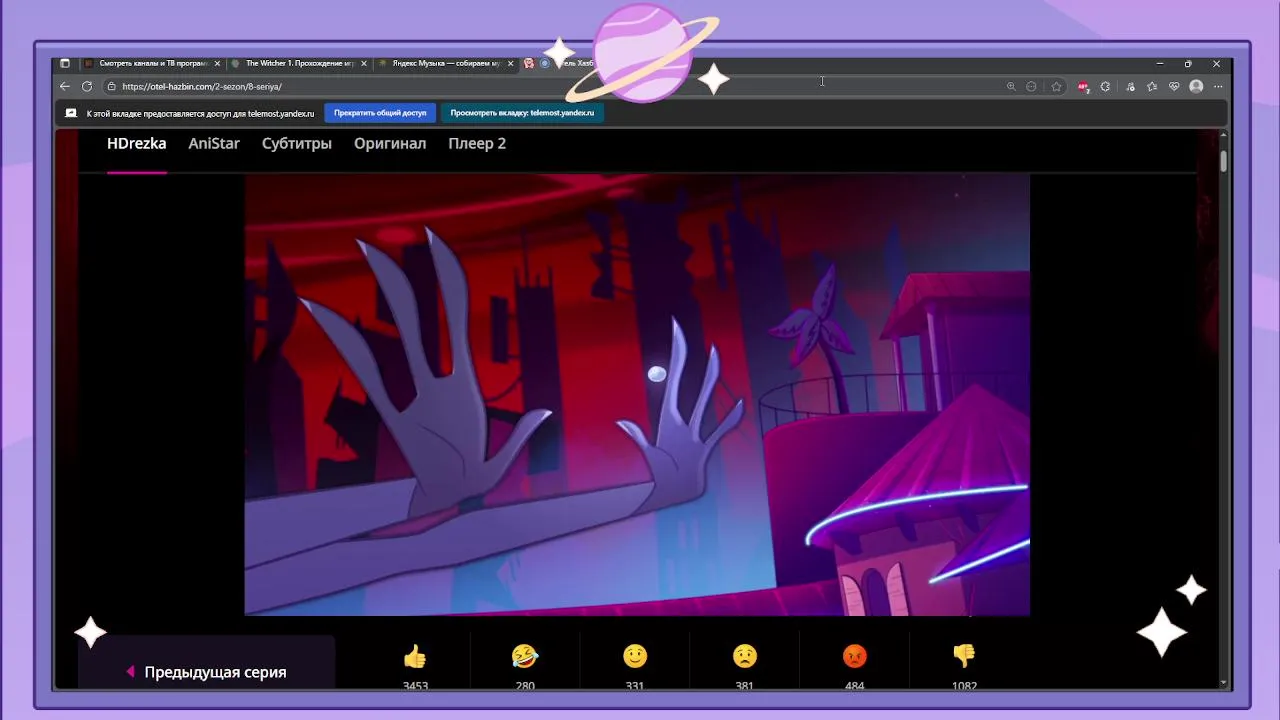Click the zoom magnifier icon in address bar
Image resolution: width=1280 pixels, height=720 pixels.
pyautogui.click(x=1011, y=87)
